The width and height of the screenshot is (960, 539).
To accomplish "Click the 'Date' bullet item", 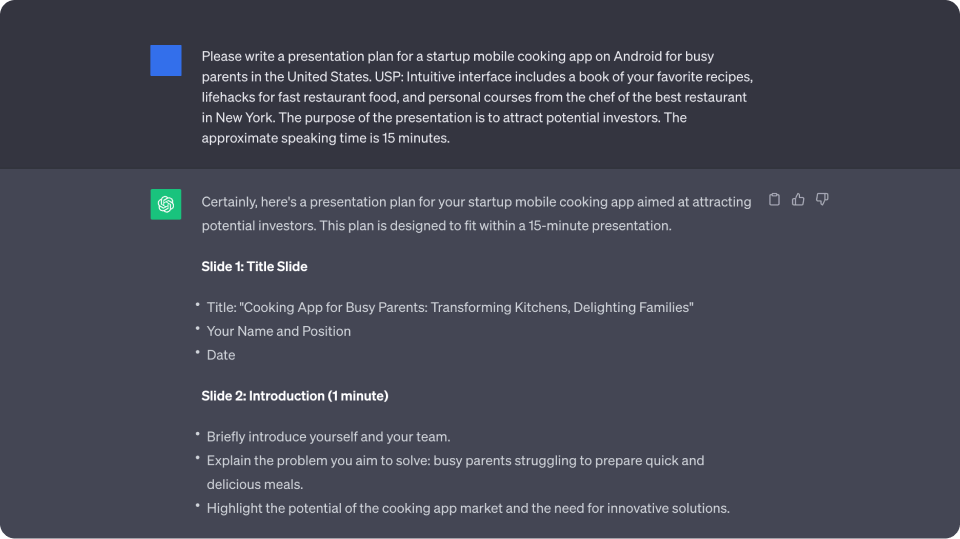I will click(x=220, y=355).
